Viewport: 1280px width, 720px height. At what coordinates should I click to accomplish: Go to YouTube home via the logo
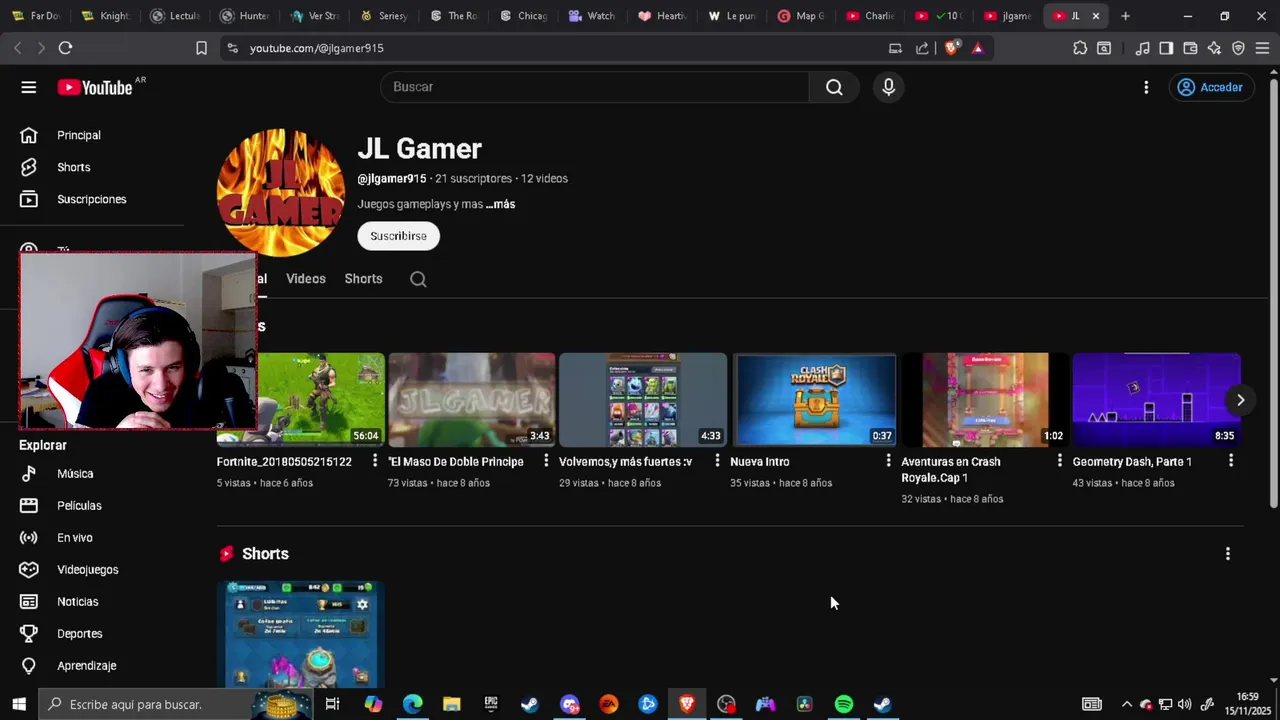pyautogui.click(x=94, y=87)
